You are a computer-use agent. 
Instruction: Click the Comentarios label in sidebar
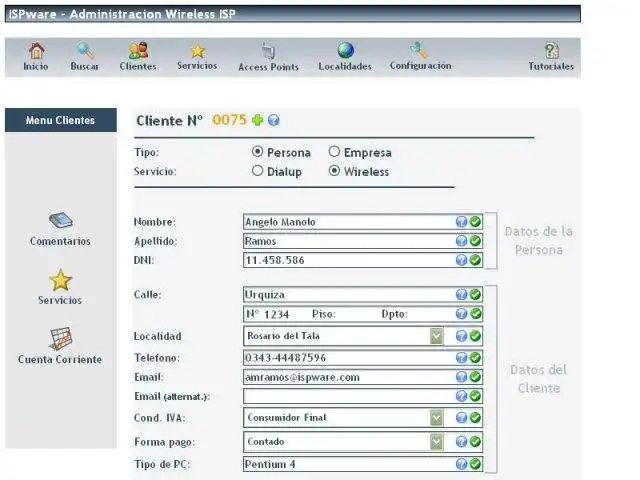[x=60, y=241]
